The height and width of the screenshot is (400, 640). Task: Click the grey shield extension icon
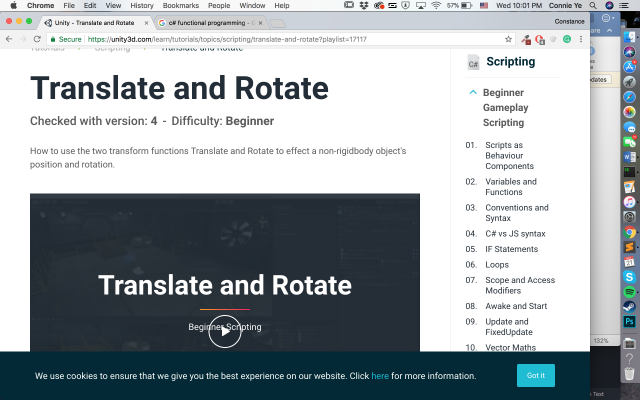coord(553,39)
